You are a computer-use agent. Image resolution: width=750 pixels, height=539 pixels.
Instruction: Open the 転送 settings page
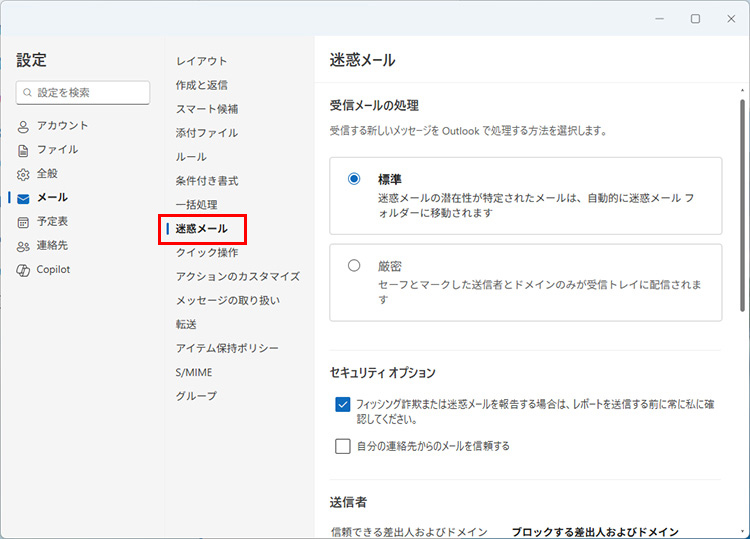pos(186,324)
